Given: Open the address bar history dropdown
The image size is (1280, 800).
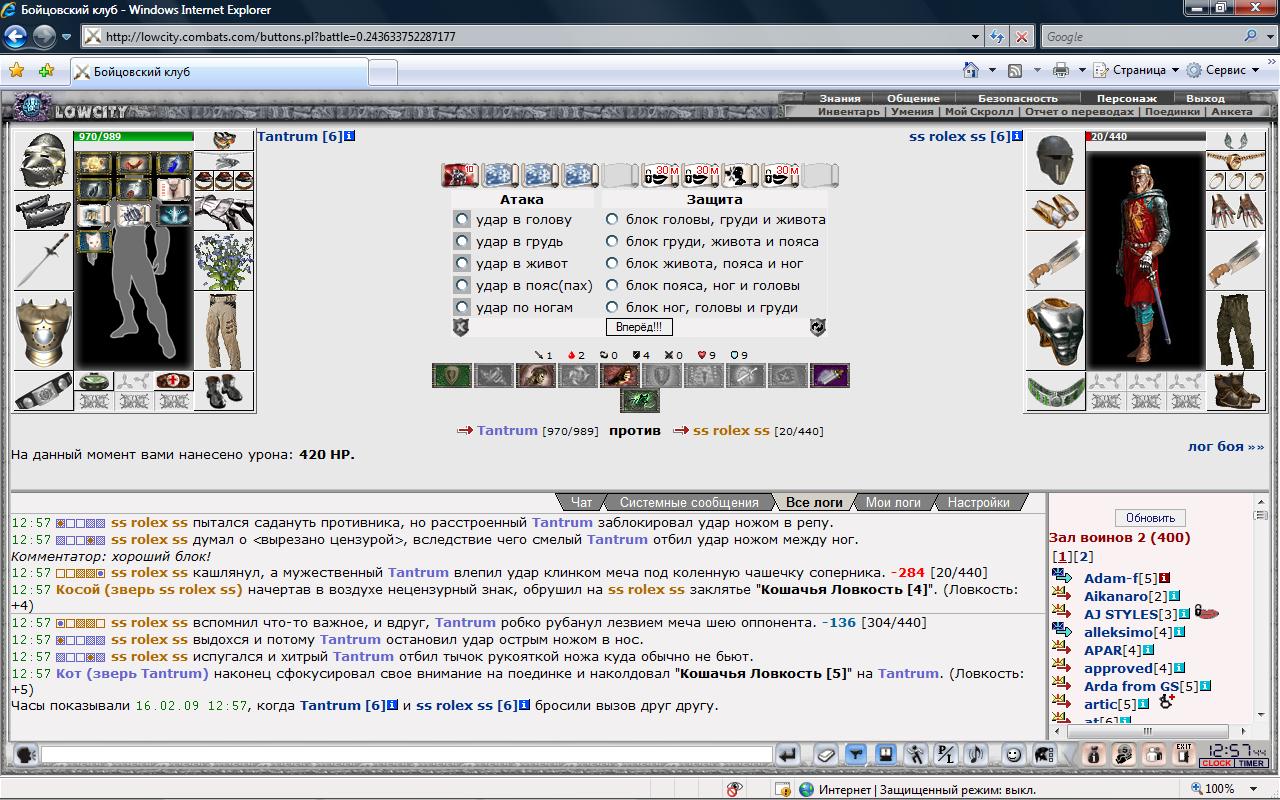Looking at the screenshot, I should (976, 36).
